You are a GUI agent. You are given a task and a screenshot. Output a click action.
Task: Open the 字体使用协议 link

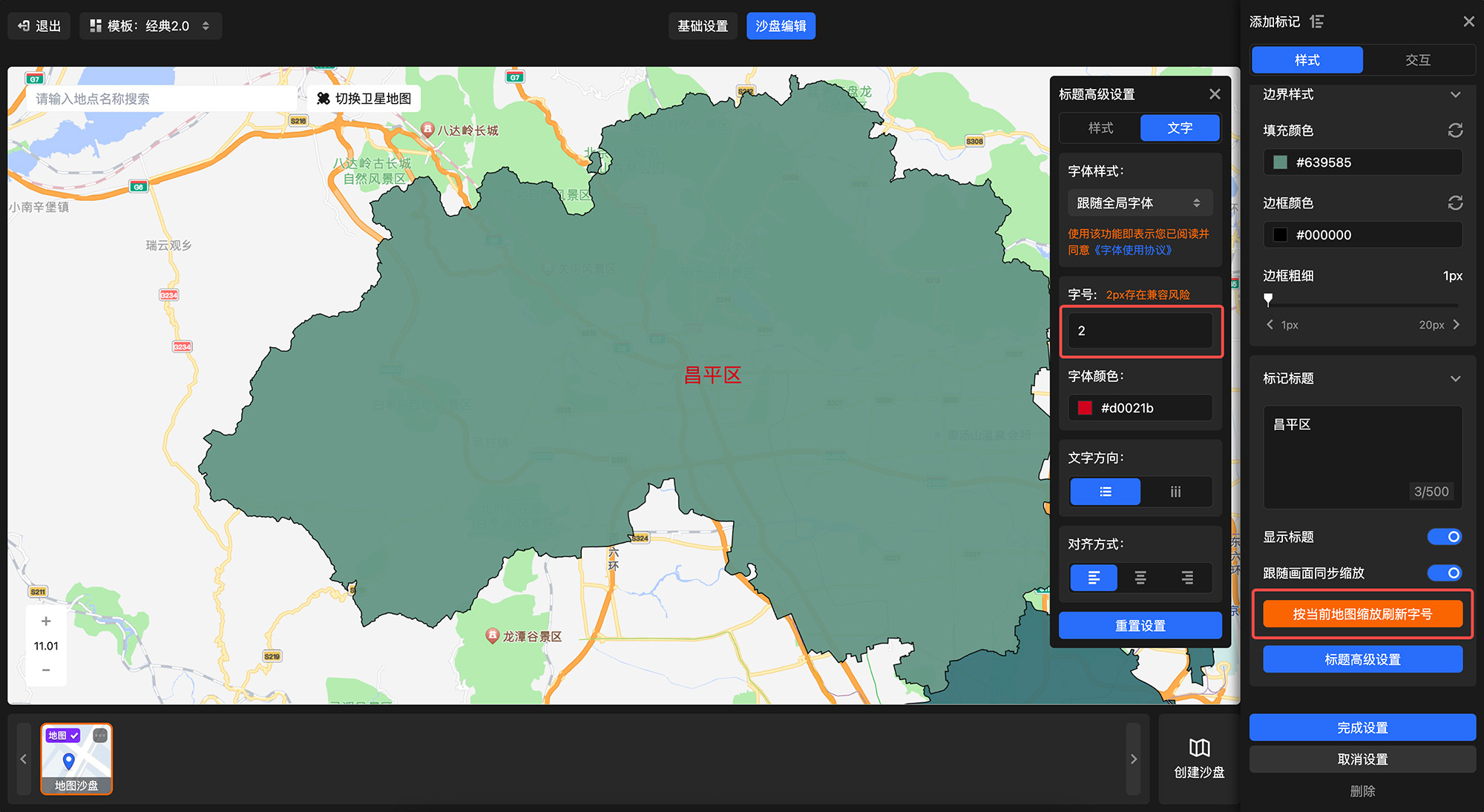1133,250
